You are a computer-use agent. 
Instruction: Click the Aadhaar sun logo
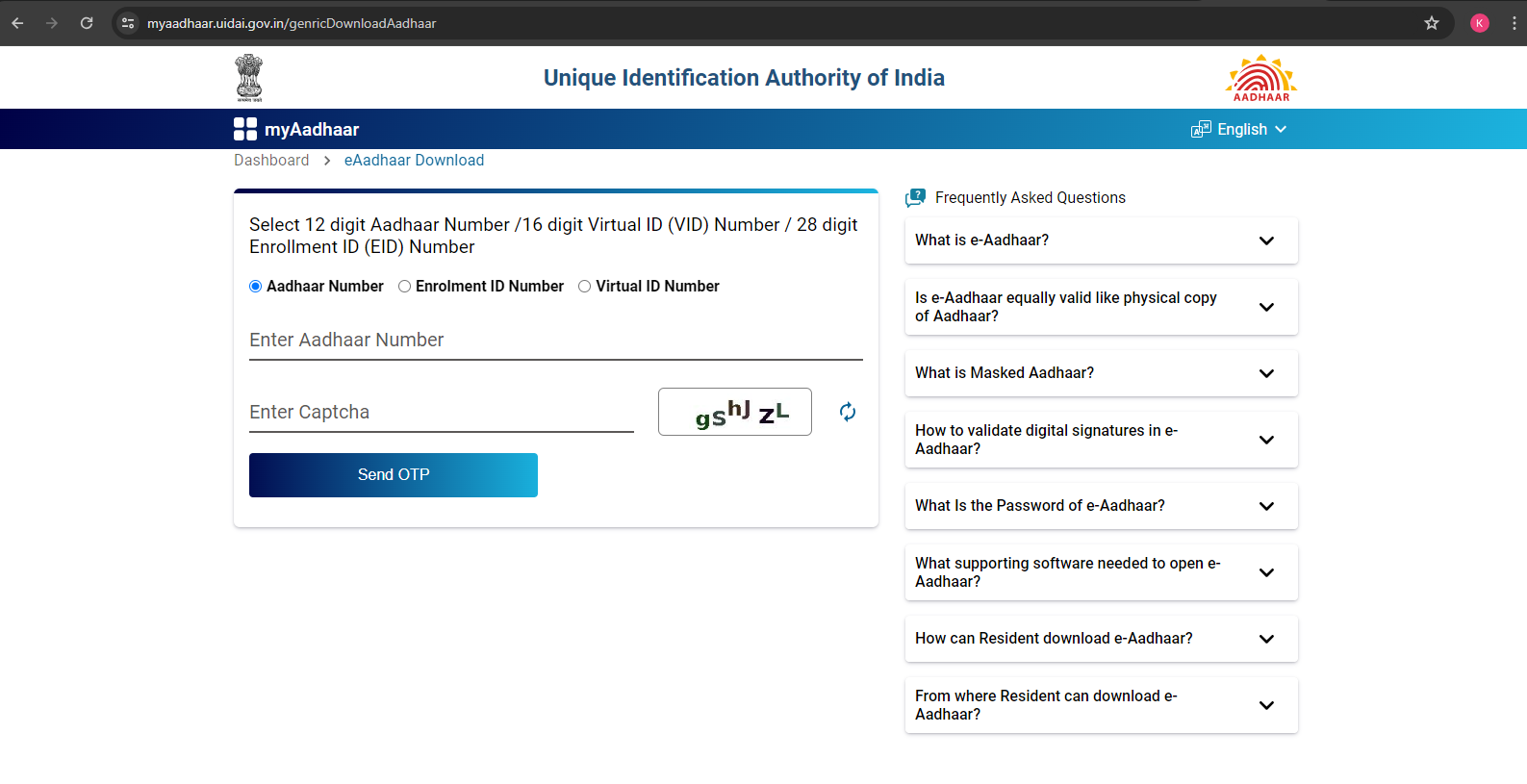tap(1260, 78)
